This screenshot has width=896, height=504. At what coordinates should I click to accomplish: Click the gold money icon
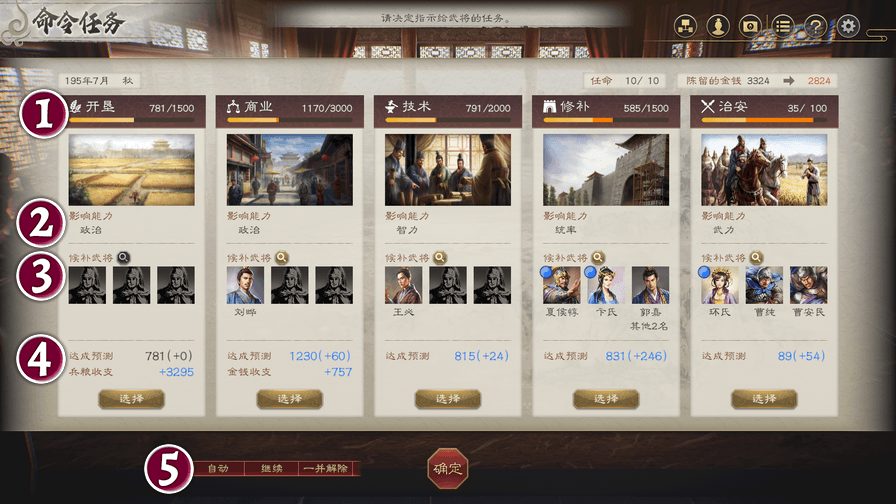[750, 26]
